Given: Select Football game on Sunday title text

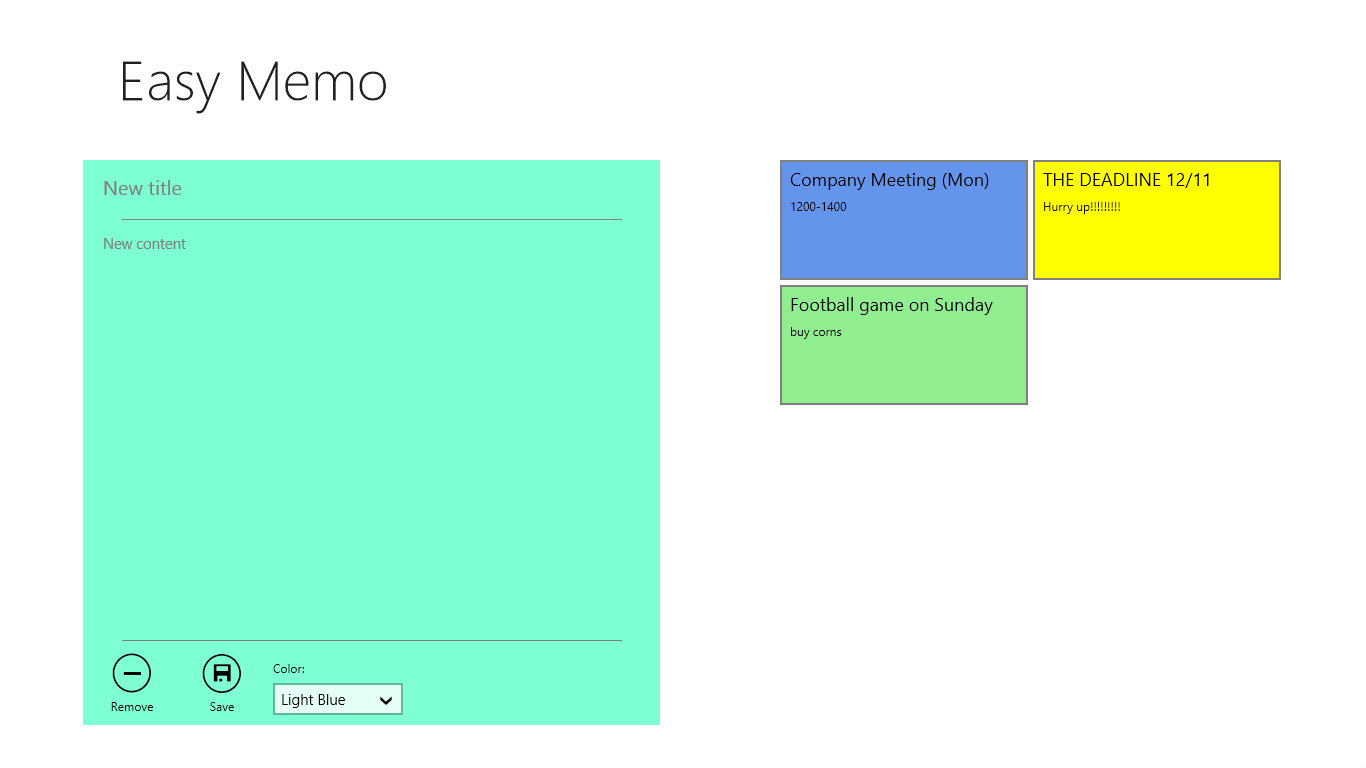Looking at the screenshot, I should click(x=891, y=305).
